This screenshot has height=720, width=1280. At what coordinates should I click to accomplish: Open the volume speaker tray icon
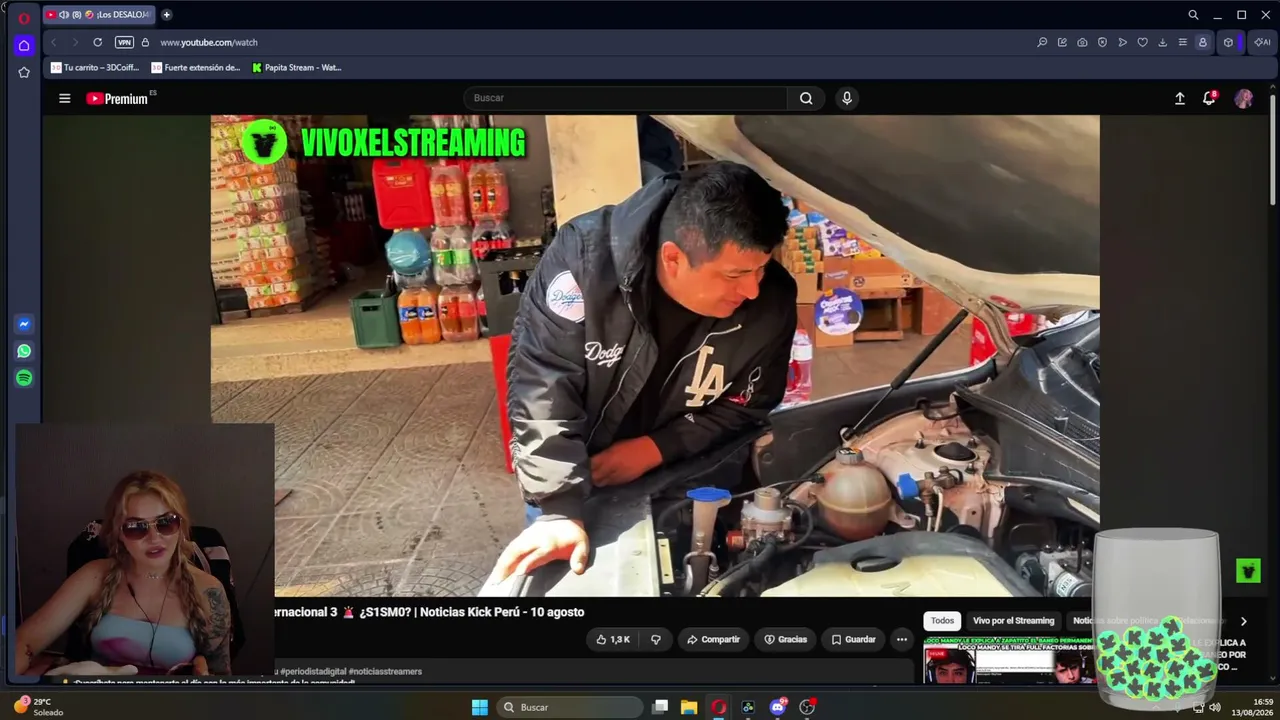(1215, 707)
